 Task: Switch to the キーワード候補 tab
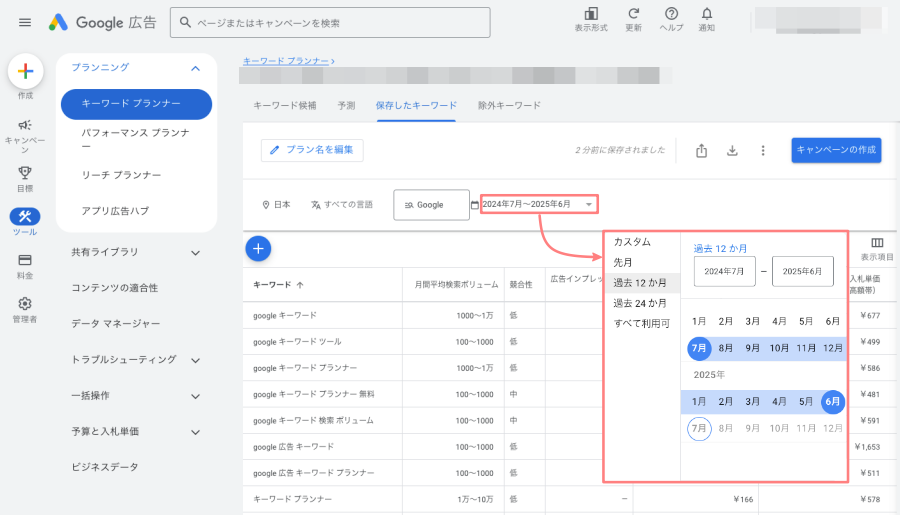click(285, 106)
